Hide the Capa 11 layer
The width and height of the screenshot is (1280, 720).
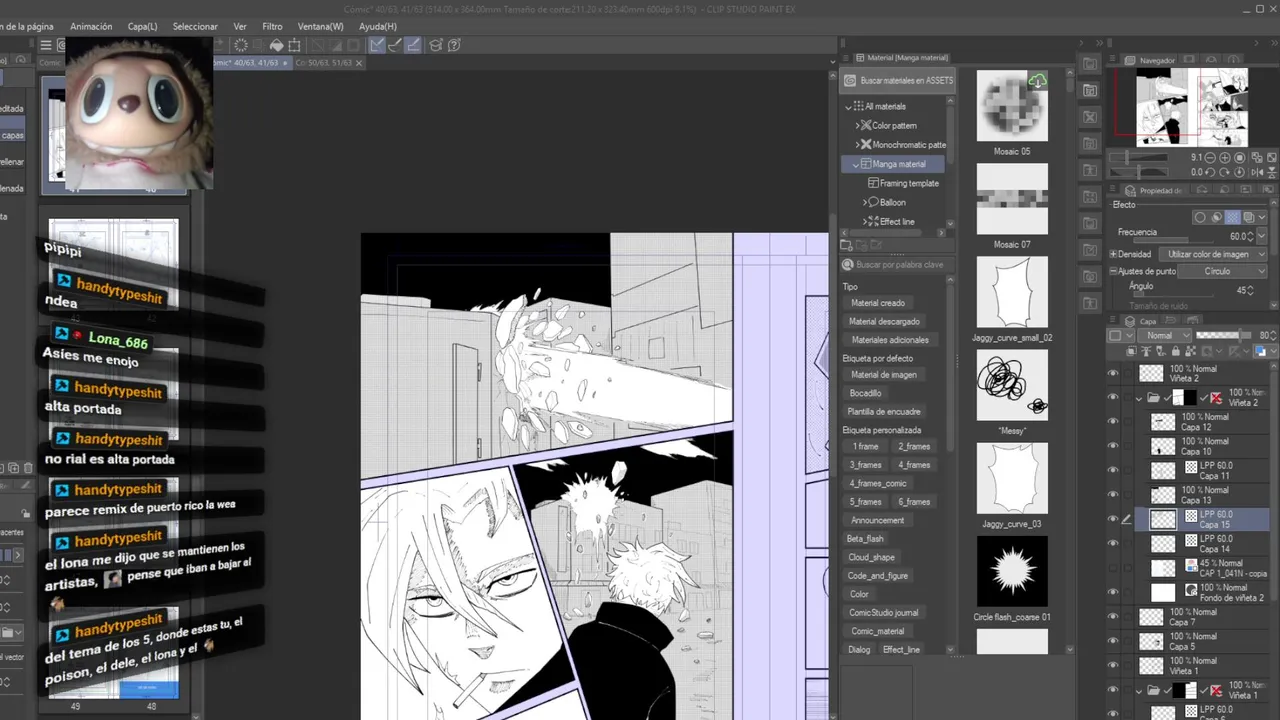tap(1113, 470)
